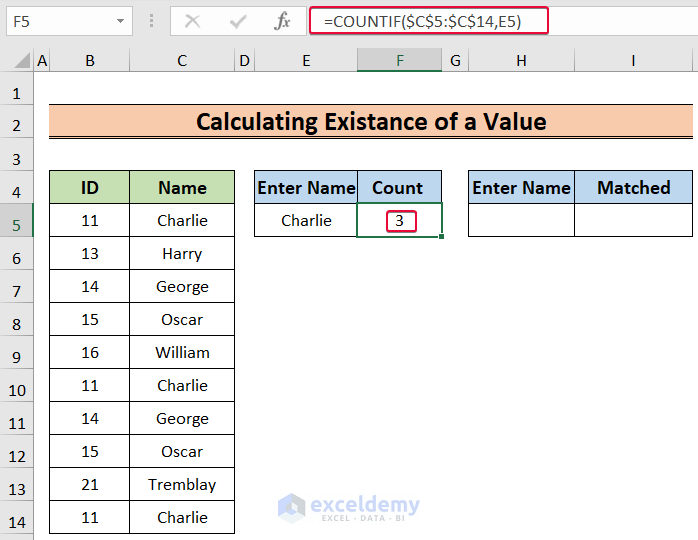Click the formula bar's three-dot resize handle

[151, 21]
